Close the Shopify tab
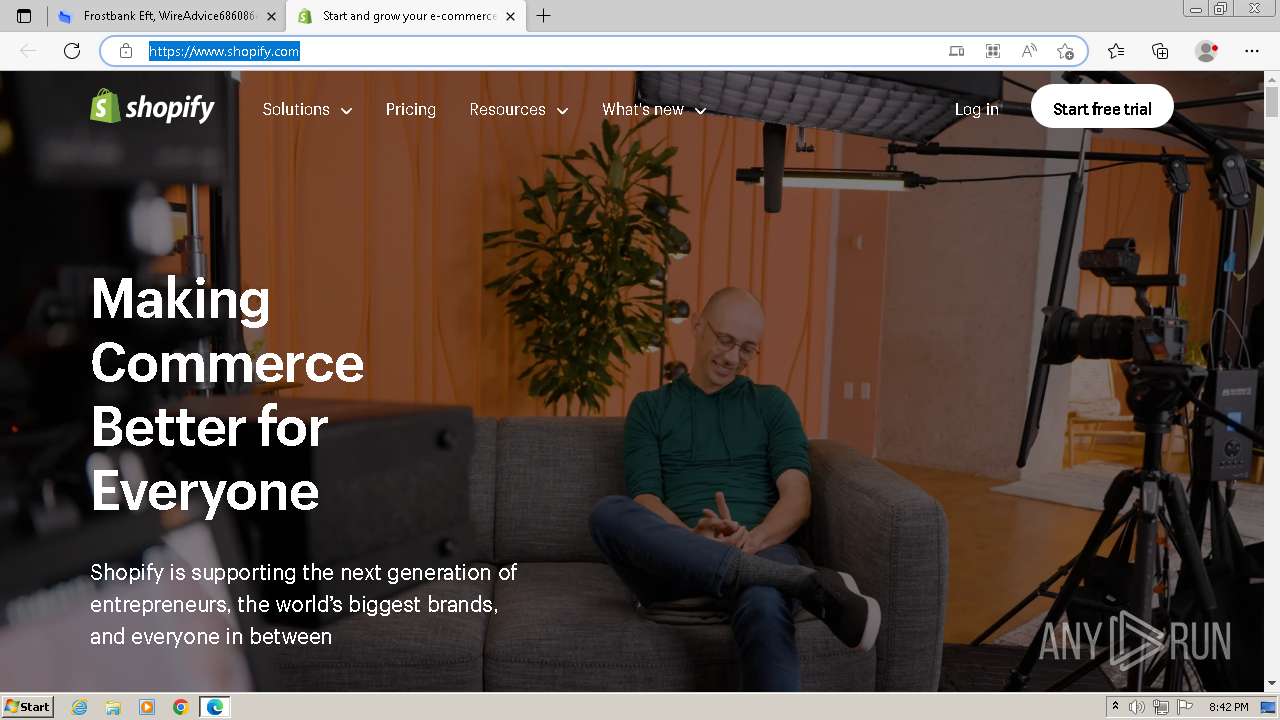The width and height of the screenshot is (1280, 720). tap(510, 16)
